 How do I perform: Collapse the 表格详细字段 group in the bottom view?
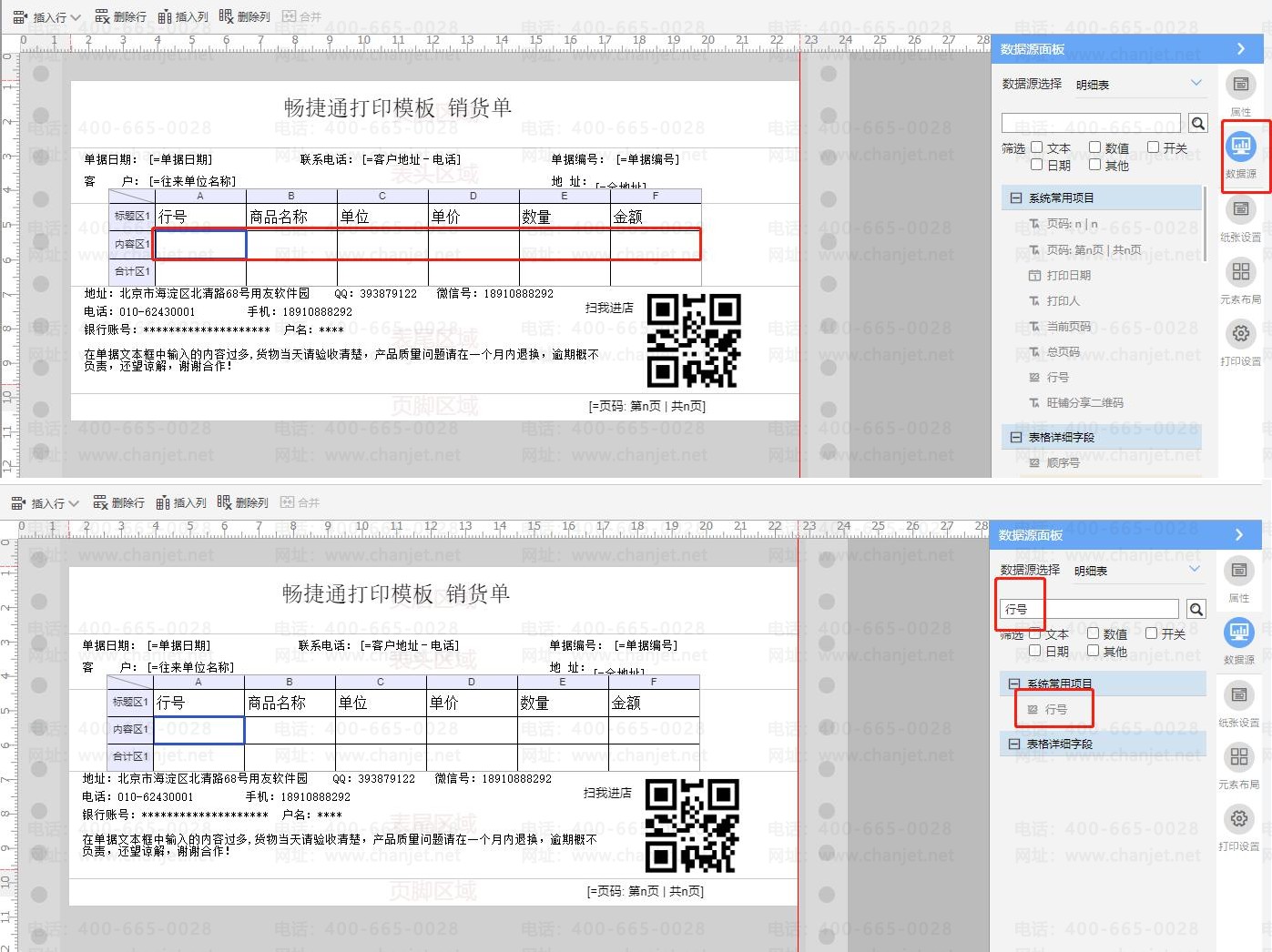coord(1014,744)
